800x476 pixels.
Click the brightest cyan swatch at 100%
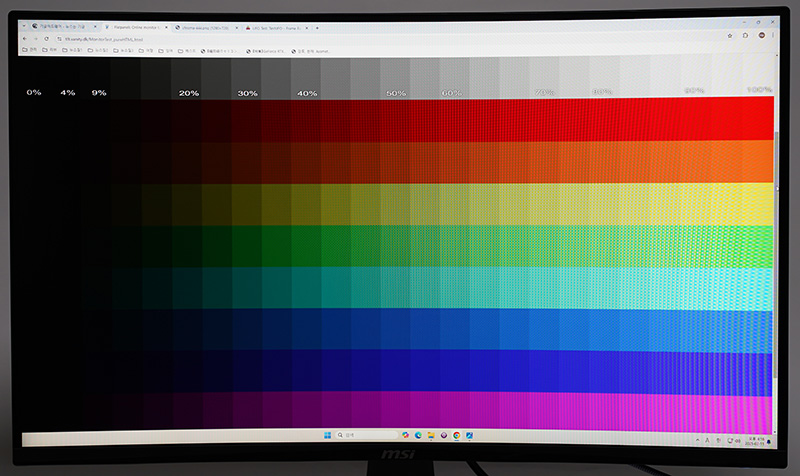click(x=757, y=289)
